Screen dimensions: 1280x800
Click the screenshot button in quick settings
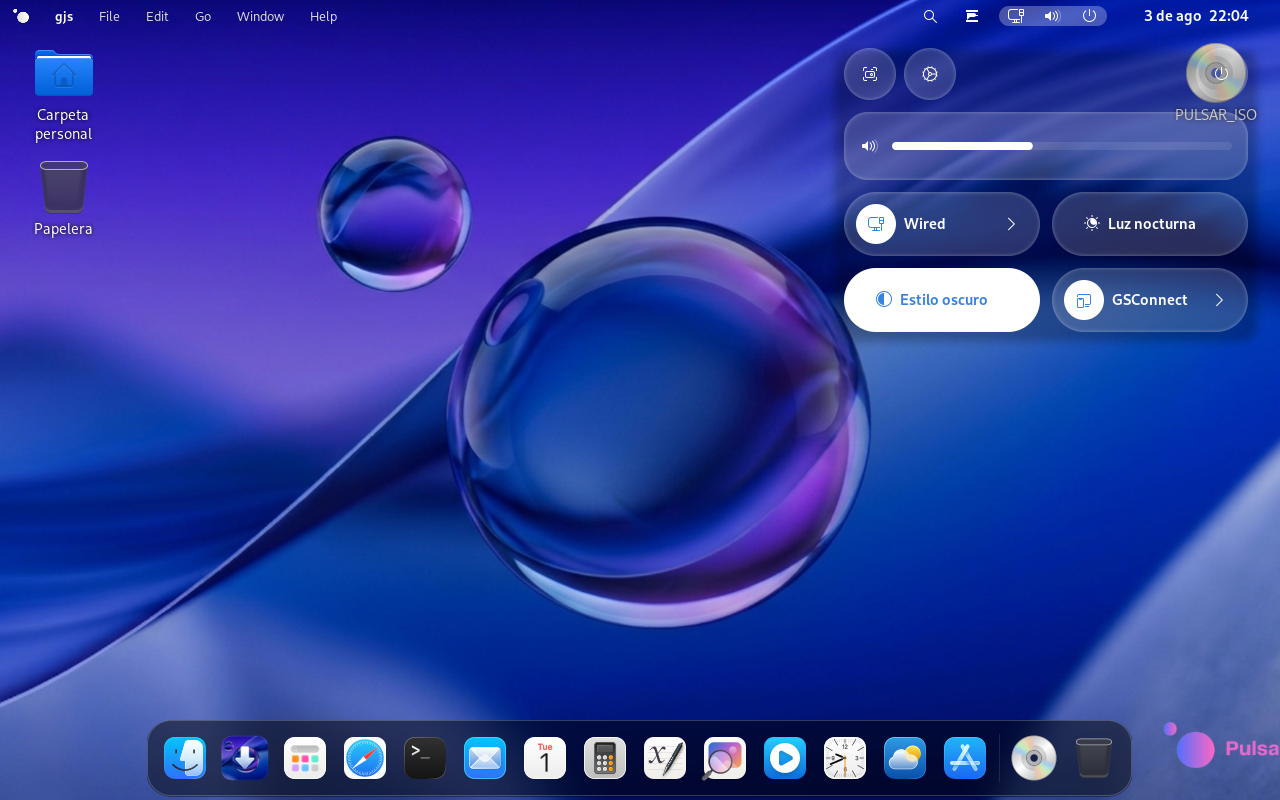(x=870, y=74)
